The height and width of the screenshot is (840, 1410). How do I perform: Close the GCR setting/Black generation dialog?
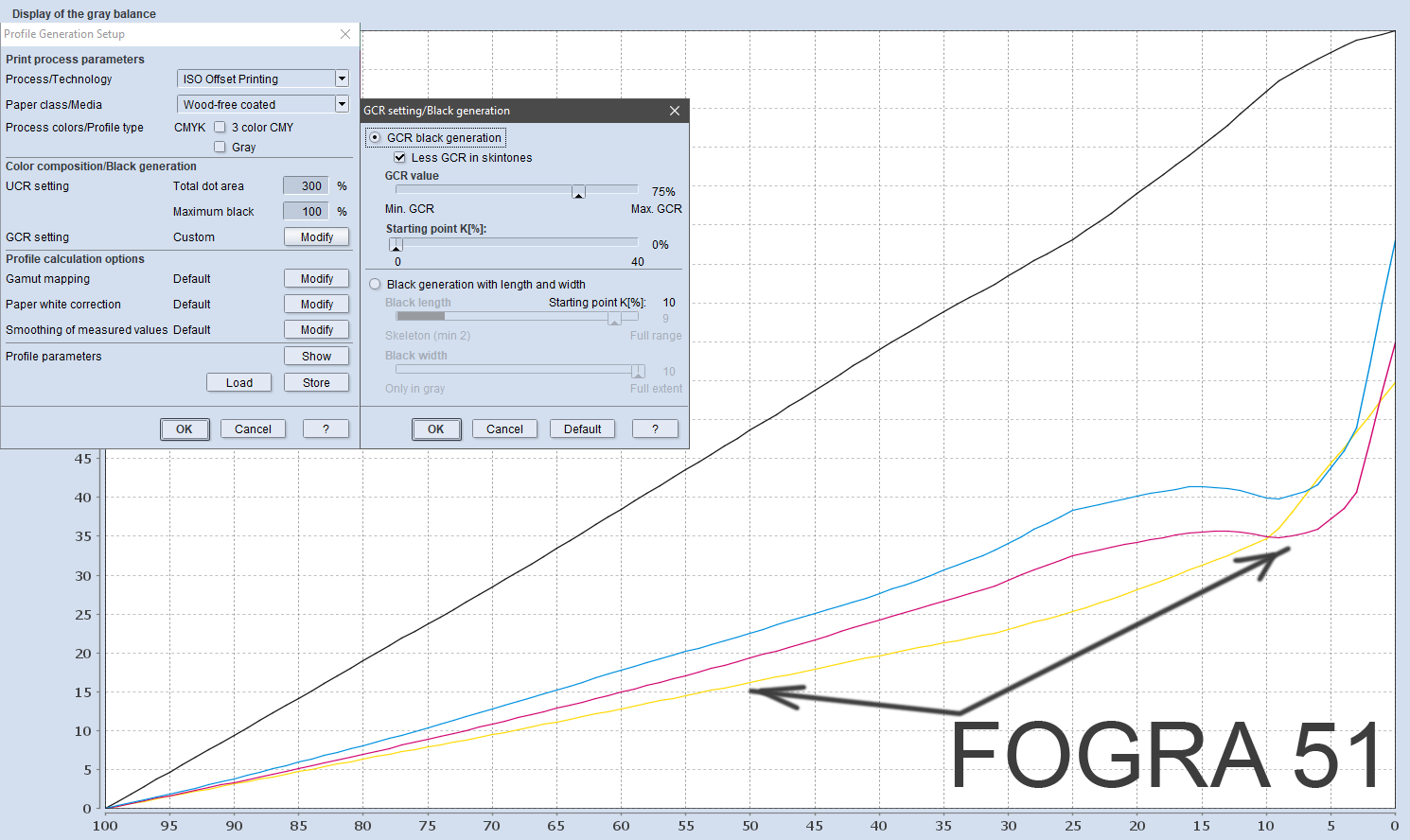[x=675, y=111]
